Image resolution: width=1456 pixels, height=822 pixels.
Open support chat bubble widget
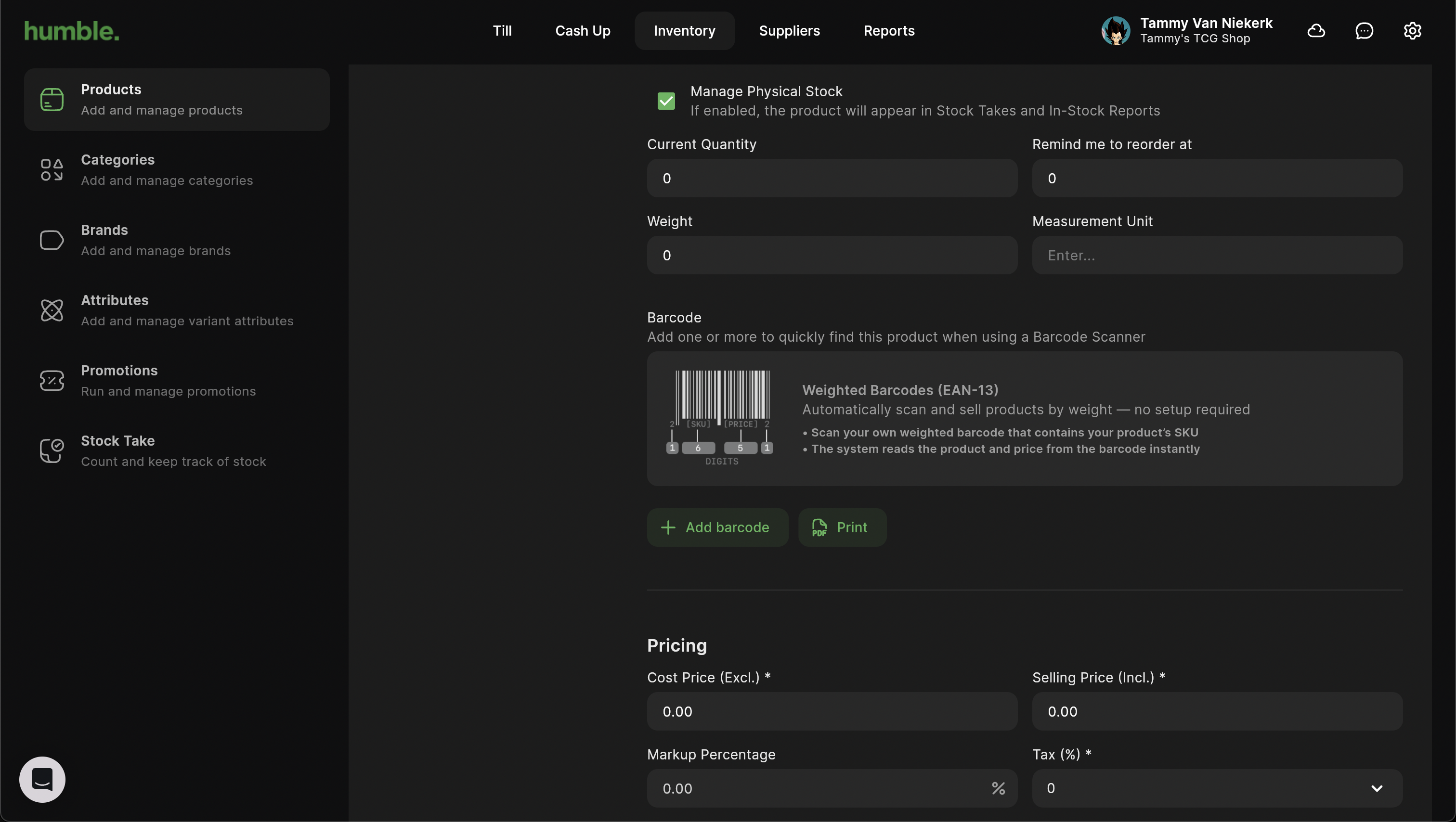[42, 779]
